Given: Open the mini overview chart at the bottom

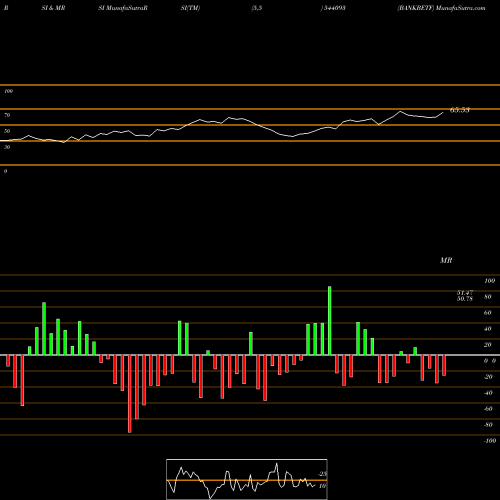Looking at the screenshot, I should pos(247,479).
